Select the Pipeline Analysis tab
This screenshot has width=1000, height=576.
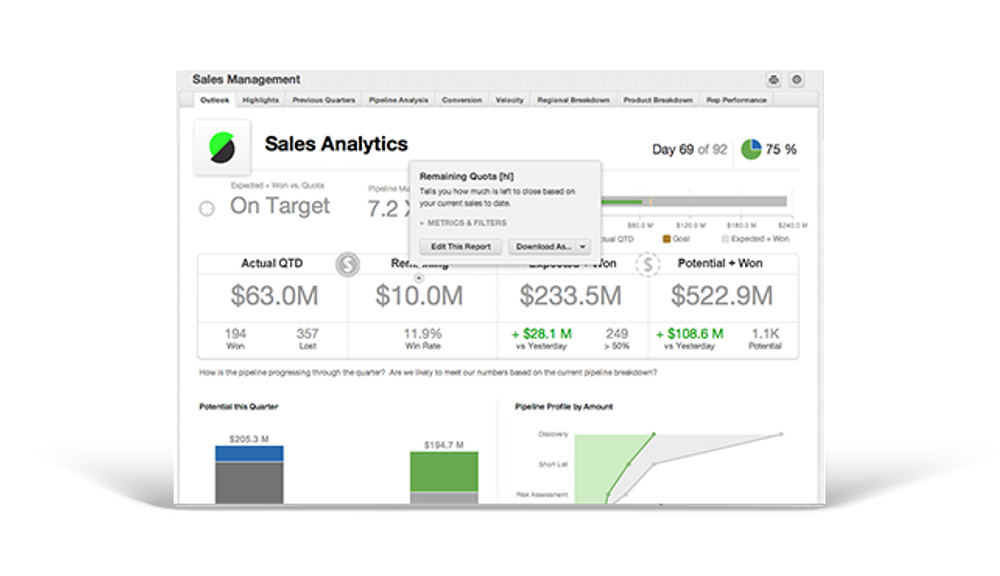point(399,100)
